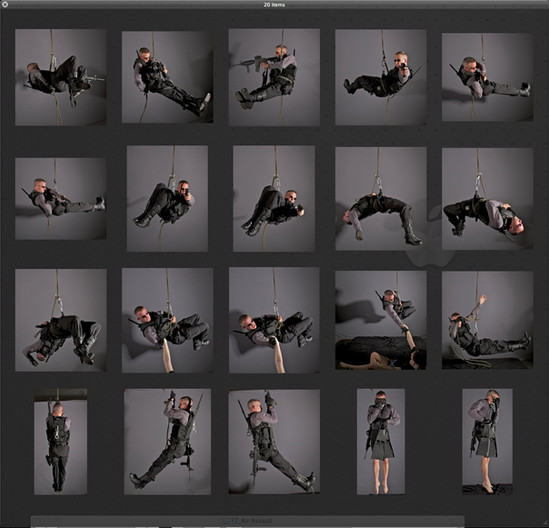
Task: Choose back-view climber with rifle and spread legs
Action: [274, 442]
